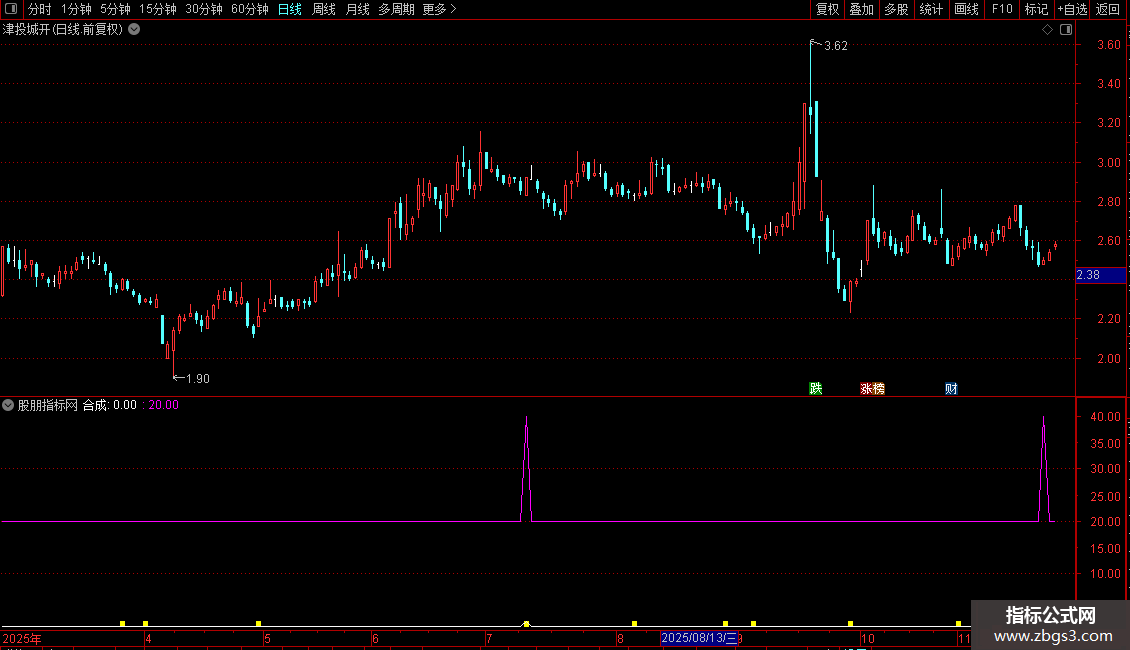Expand the 股朋指标网 indicator dropdown

[8, 405]
